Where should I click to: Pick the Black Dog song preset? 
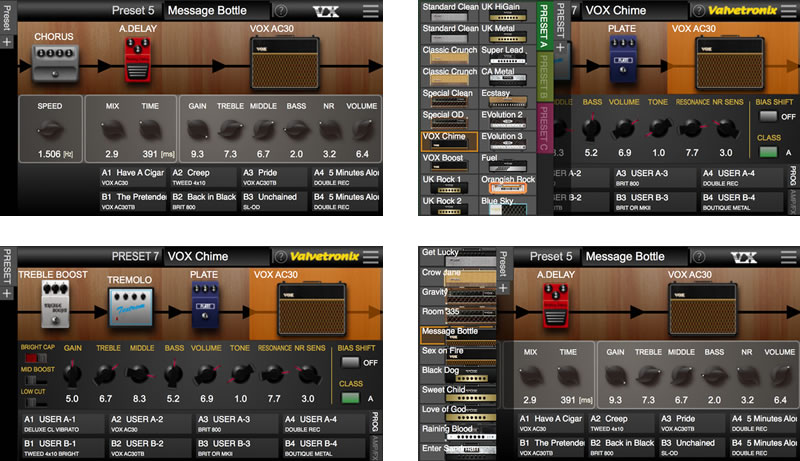(458, 374)
